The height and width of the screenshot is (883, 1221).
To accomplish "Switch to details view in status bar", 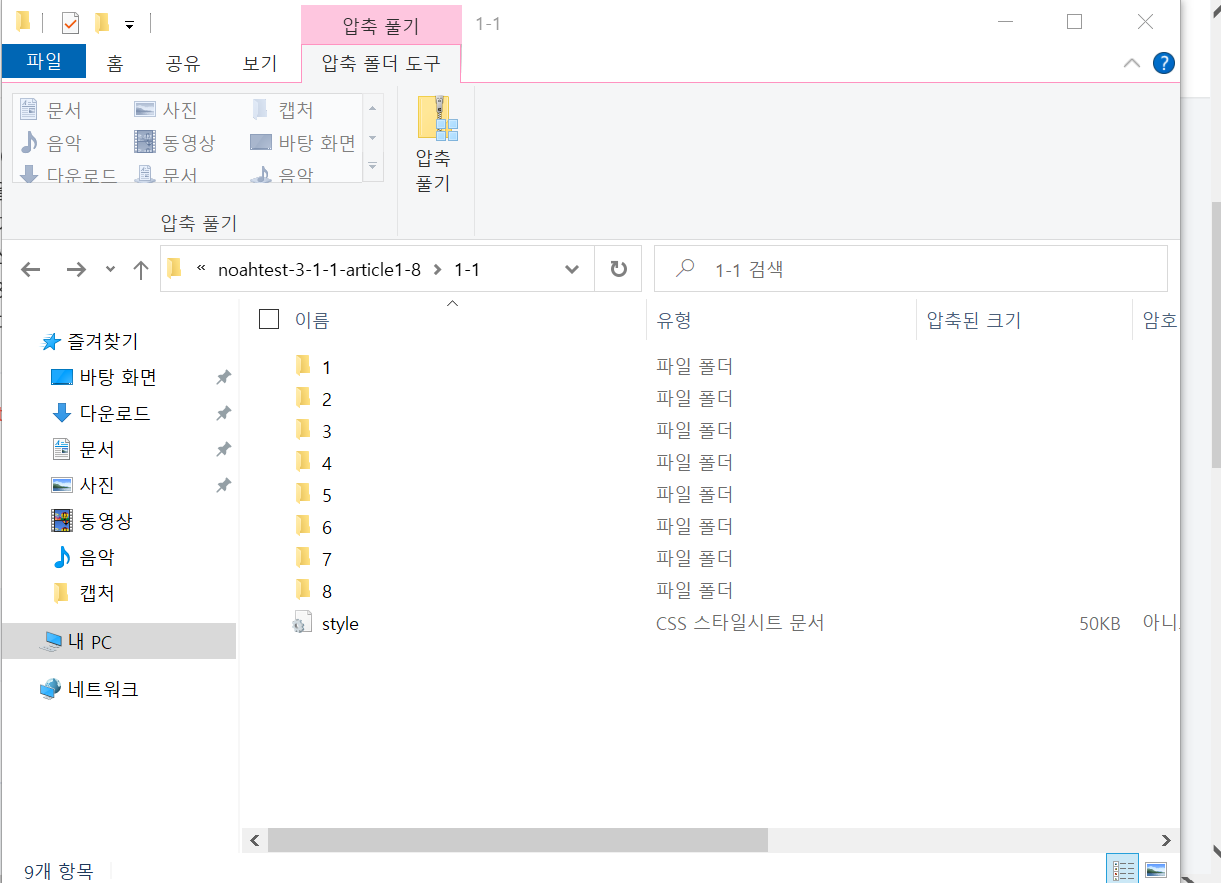I will click(x=1122, y=868).
